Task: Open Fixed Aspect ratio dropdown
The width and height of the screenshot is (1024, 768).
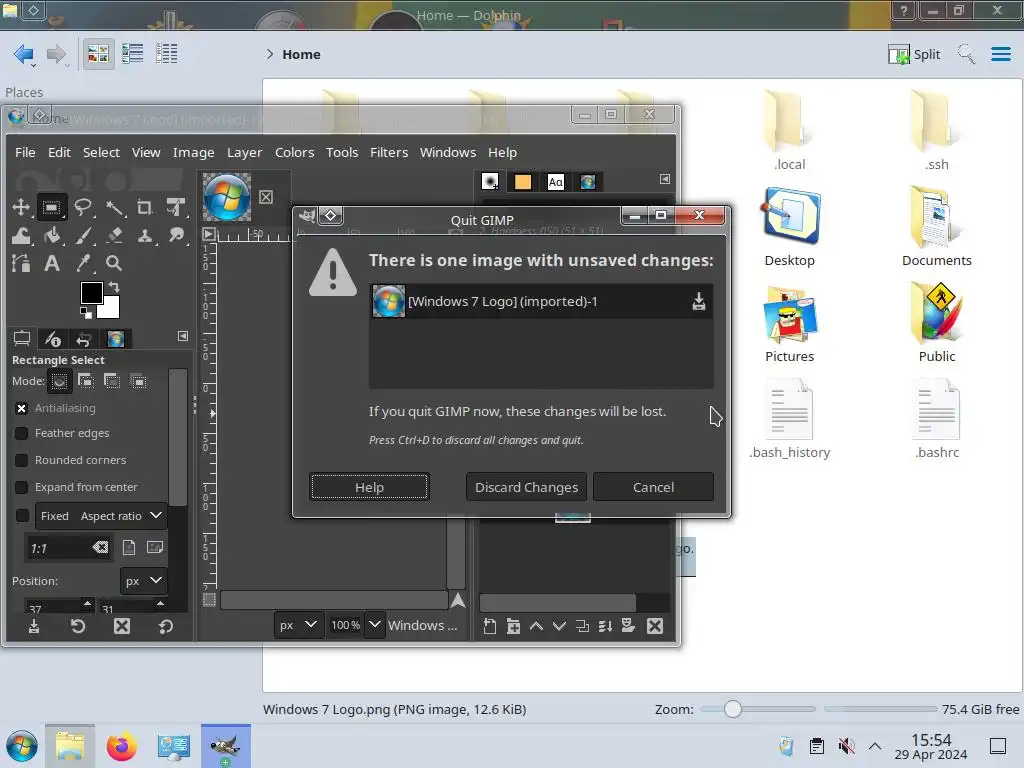Action: click(101, 515)
